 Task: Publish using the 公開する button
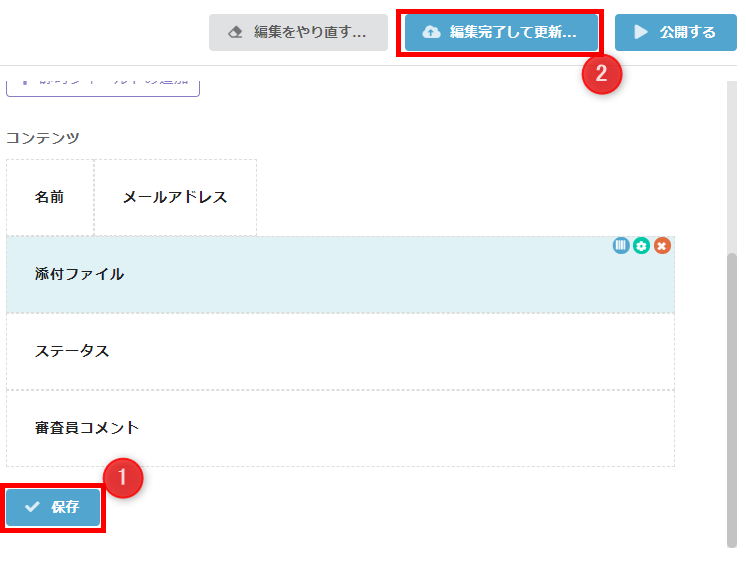pos(676,32)
